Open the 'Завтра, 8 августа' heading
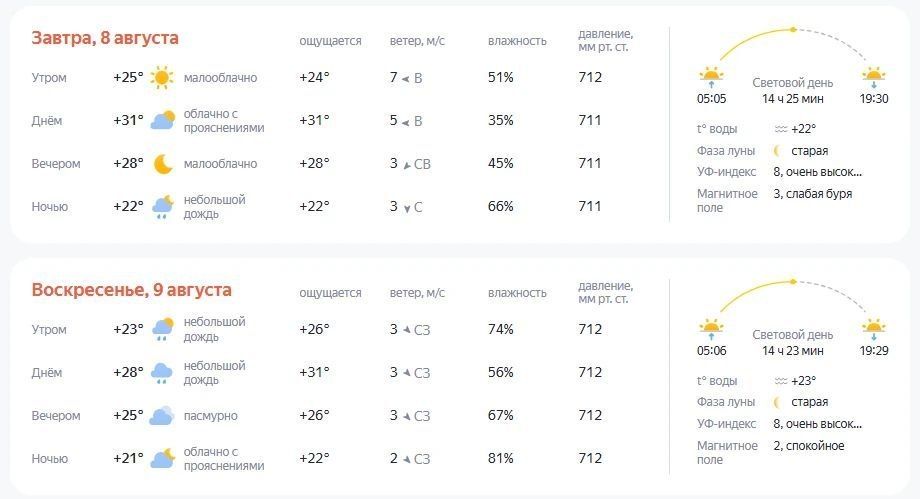Image resolution: width=920 pixels, height=499 pixels. pos(105,38)
